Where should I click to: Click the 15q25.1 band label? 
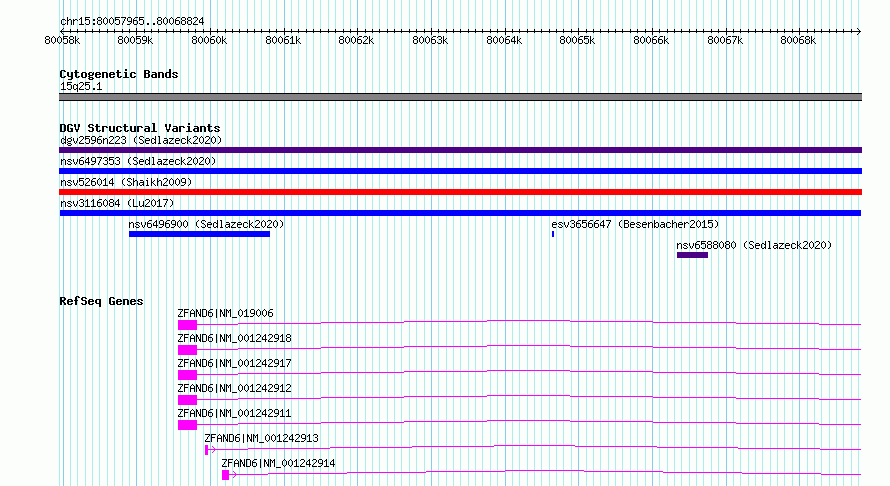(x=81, y=86)
